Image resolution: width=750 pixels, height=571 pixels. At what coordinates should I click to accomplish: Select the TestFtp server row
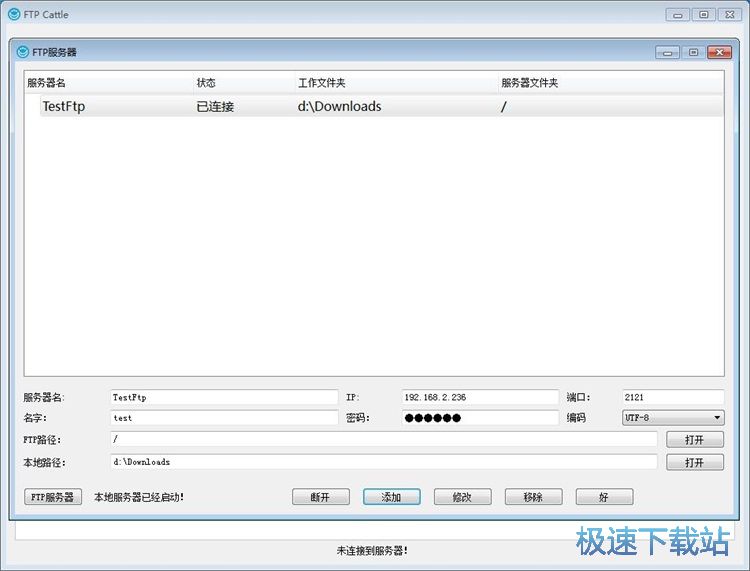381,106
